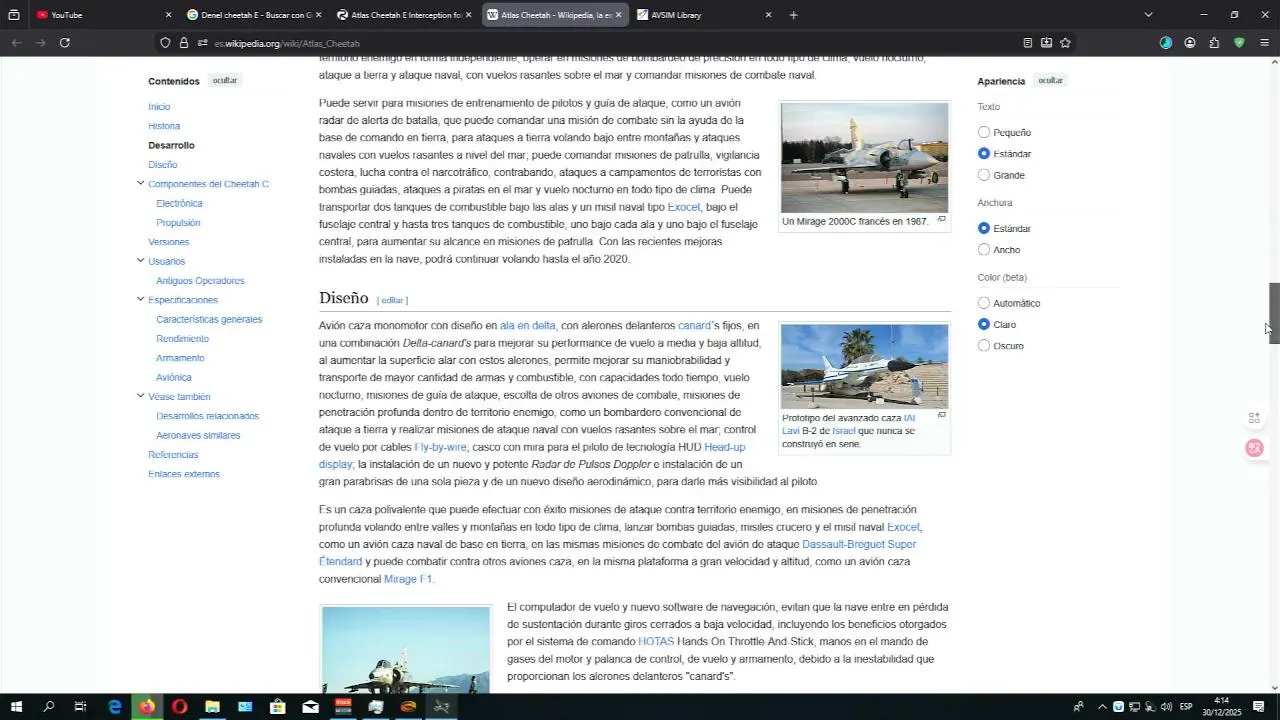Open Task View on the taskbar
1280x720 pixels.
click(81, 707)
